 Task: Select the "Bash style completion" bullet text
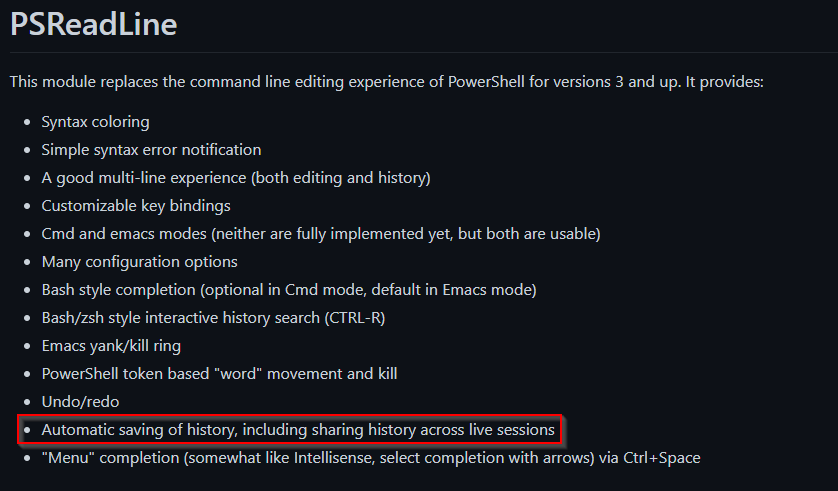(289, 290)
